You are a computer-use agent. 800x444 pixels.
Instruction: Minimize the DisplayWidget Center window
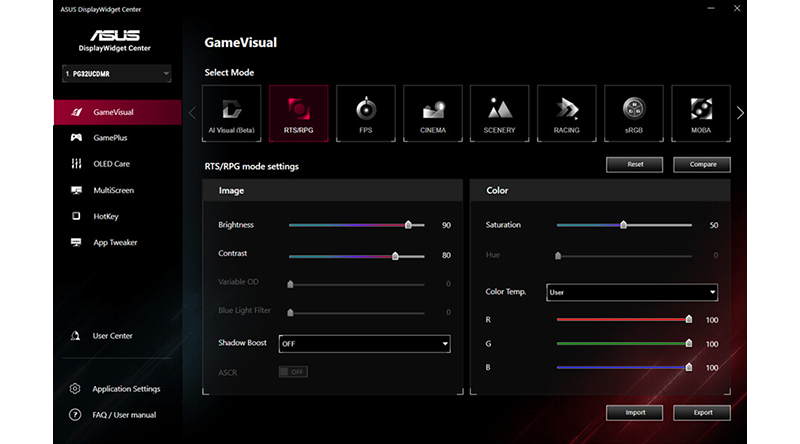tap(711, 9)
